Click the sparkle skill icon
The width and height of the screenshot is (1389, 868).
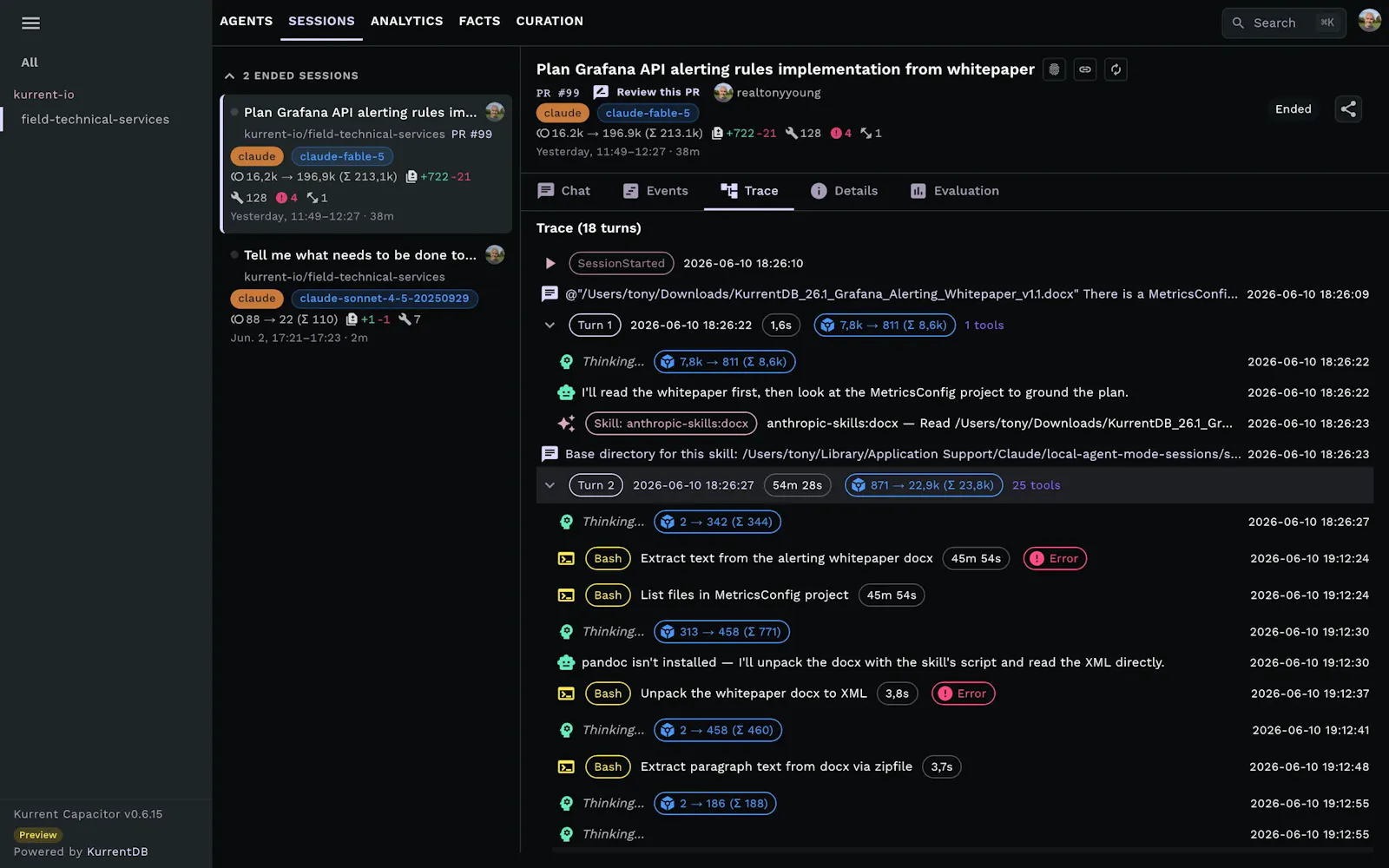[x=566, y=424]
